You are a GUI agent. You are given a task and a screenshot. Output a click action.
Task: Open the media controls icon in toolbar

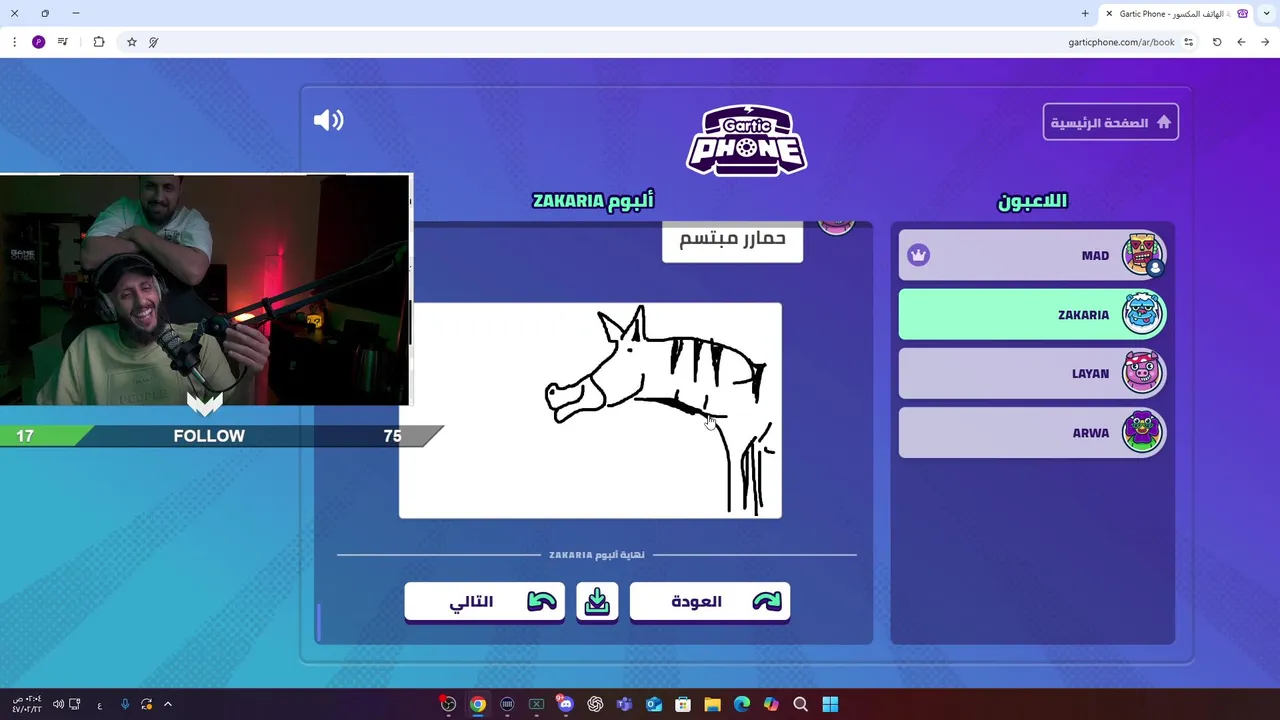point(63,42)
